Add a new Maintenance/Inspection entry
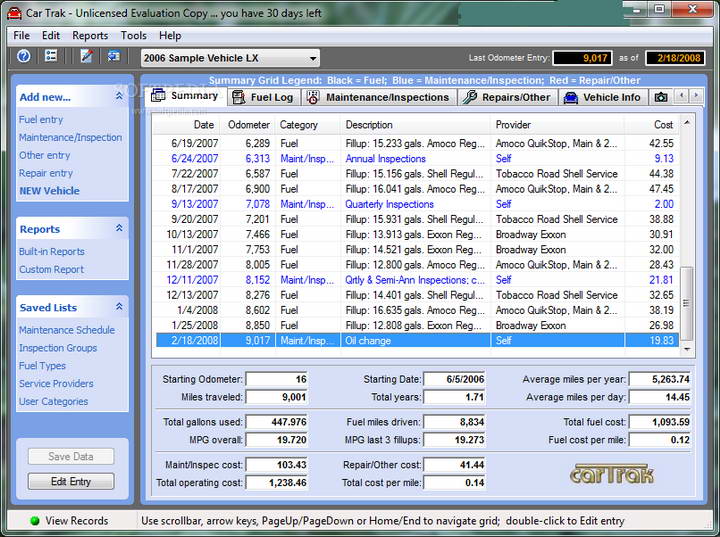Image resolution: width=720 pixels, height=537 pixels. pos(70,137)
